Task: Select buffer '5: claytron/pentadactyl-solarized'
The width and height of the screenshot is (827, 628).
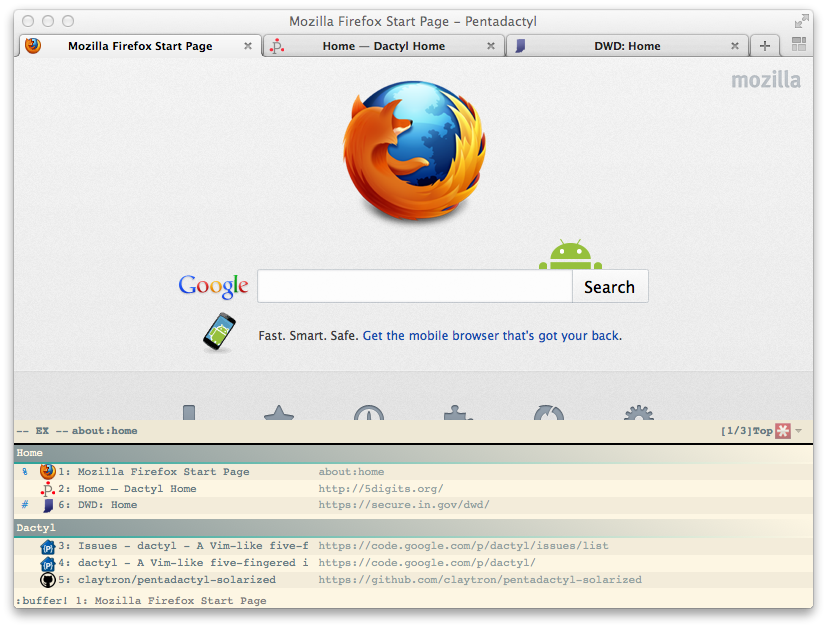Action: [x=414, y=580]
